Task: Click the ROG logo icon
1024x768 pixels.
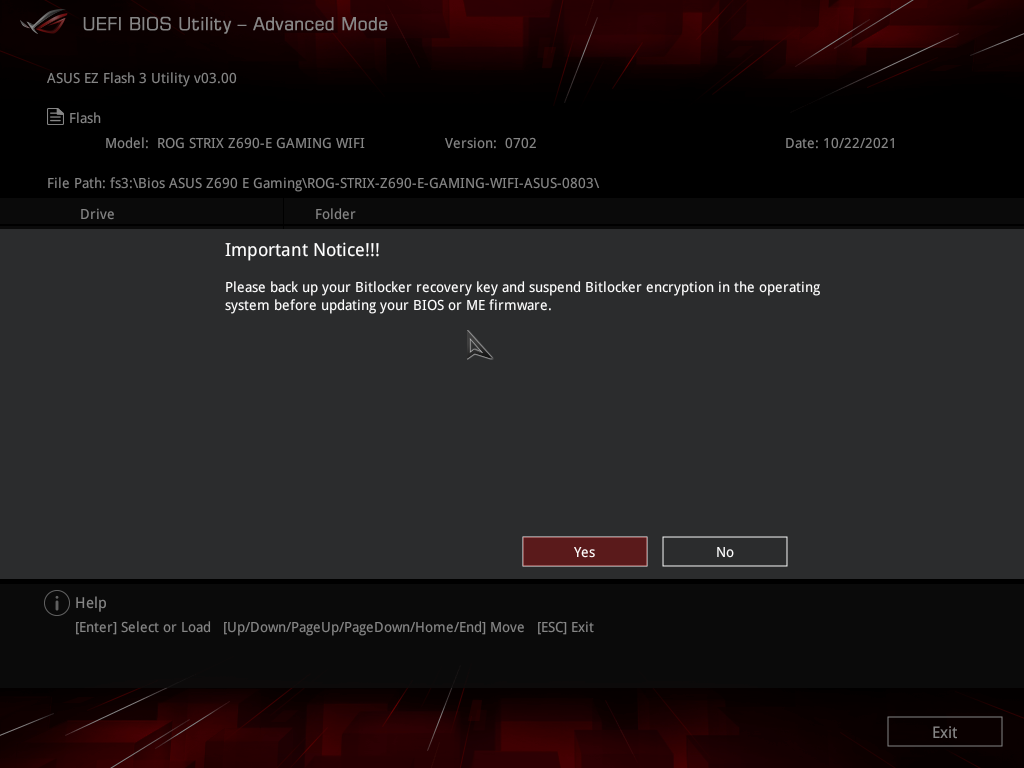Action: click(44, 22)
